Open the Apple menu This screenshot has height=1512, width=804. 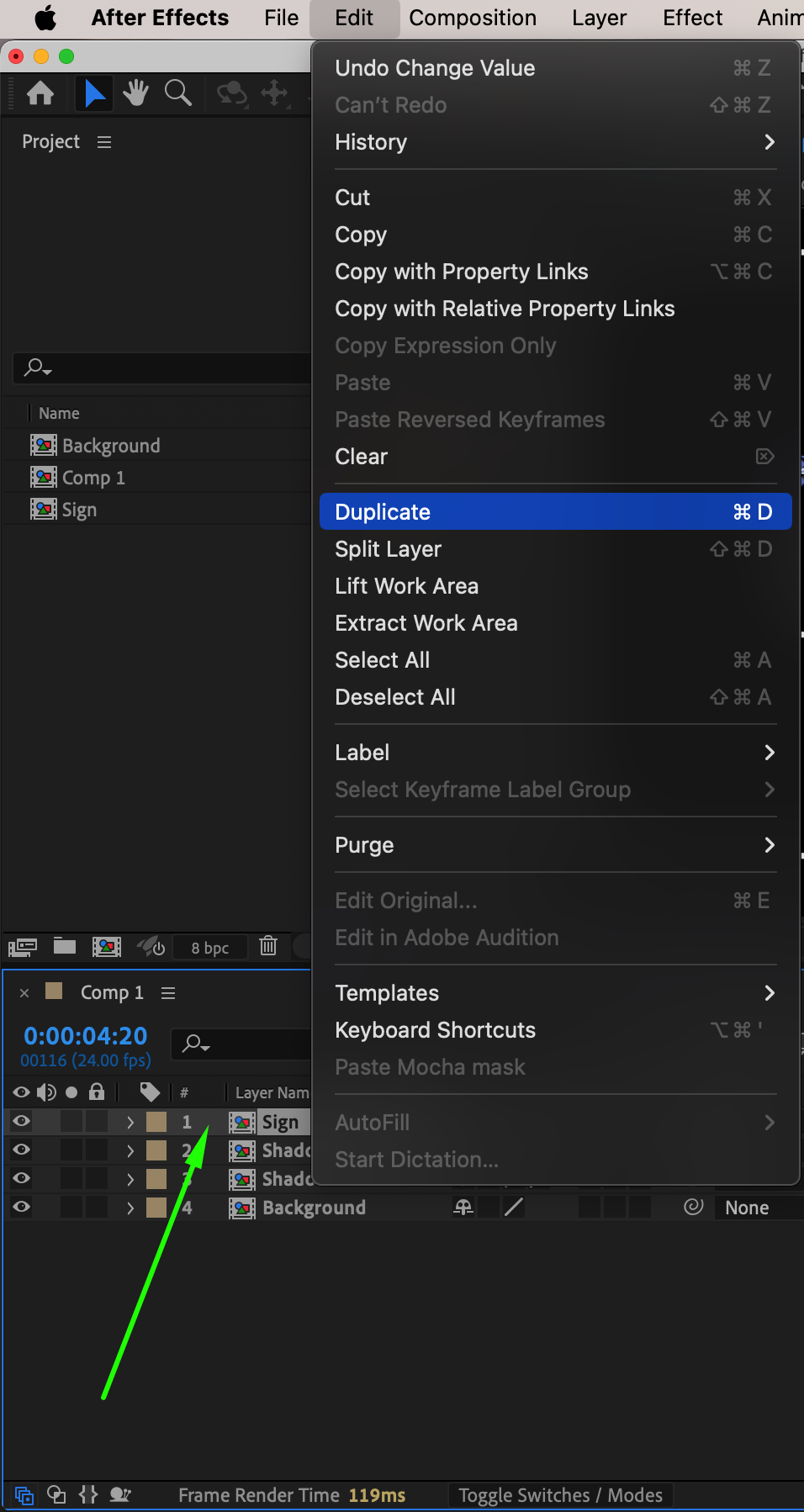click(45, 18)
